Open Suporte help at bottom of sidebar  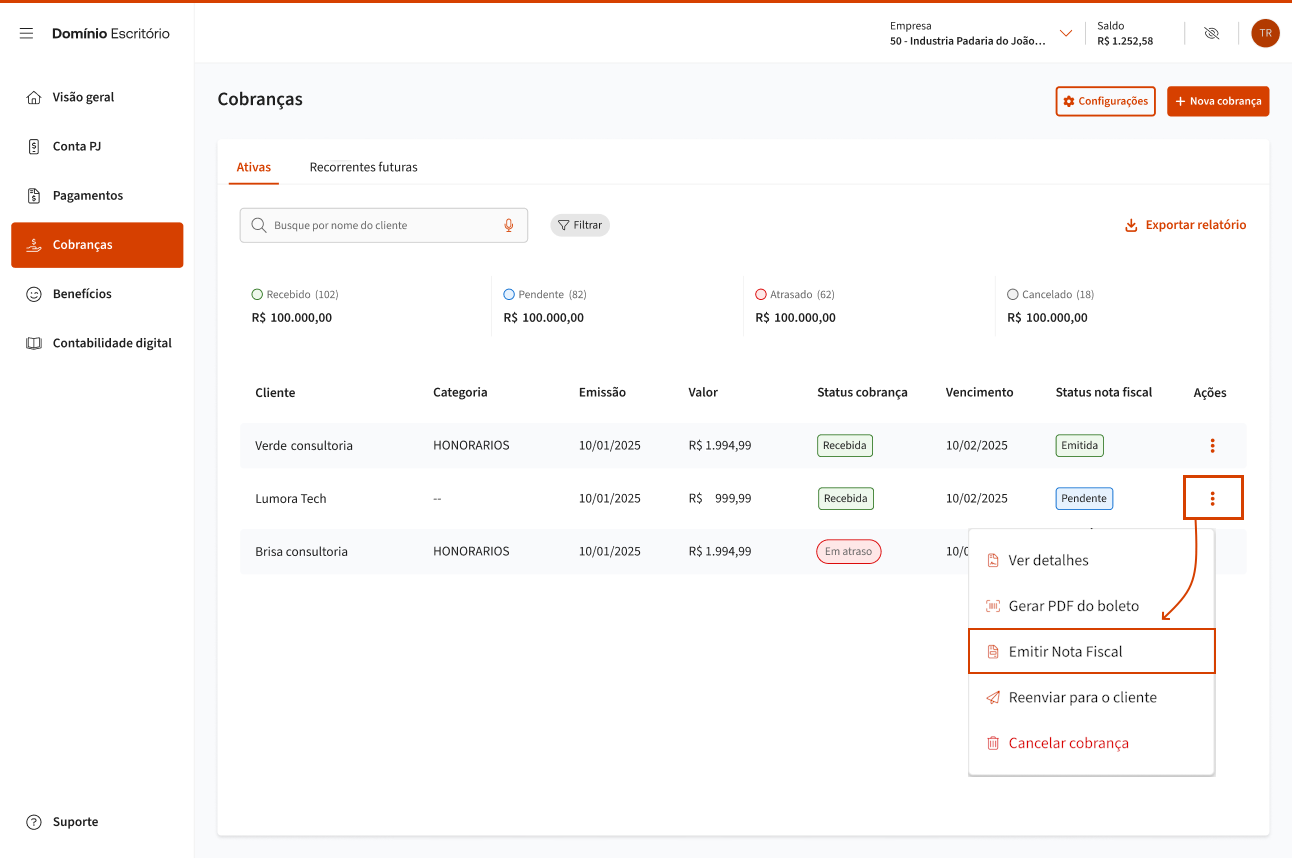click(75, 822)
